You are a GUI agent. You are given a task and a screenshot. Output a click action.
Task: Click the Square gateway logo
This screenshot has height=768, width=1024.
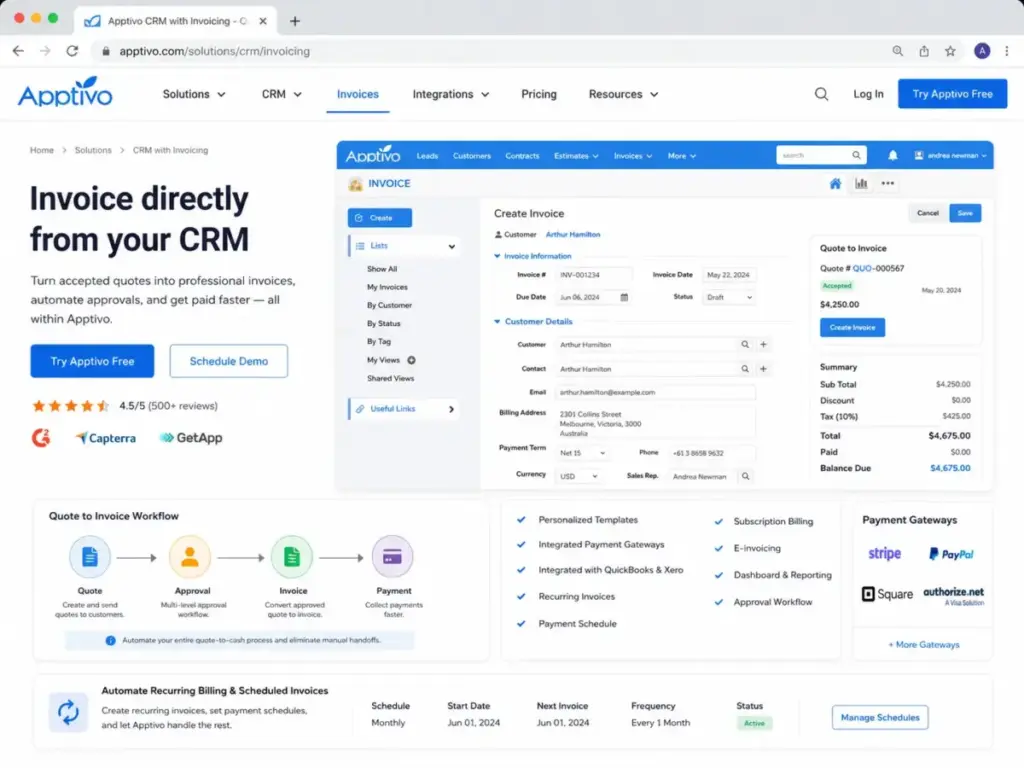point(887,594)
